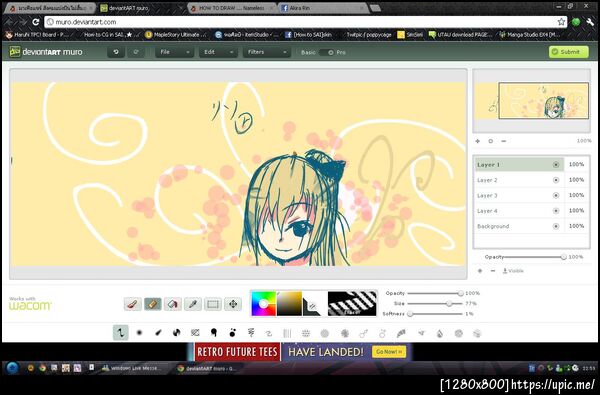Select the deviantART muro browser tab

[x=140, y=8]
